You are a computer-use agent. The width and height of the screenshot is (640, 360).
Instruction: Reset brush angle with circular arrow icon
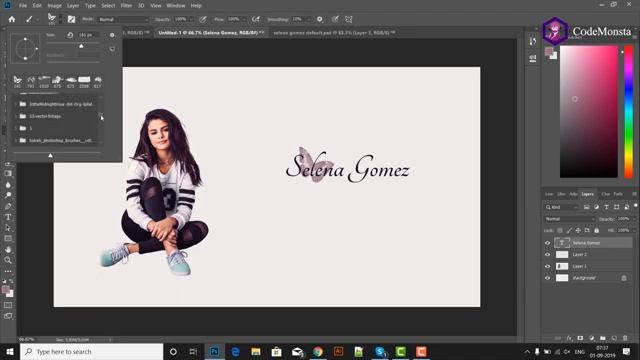[70, 35]
